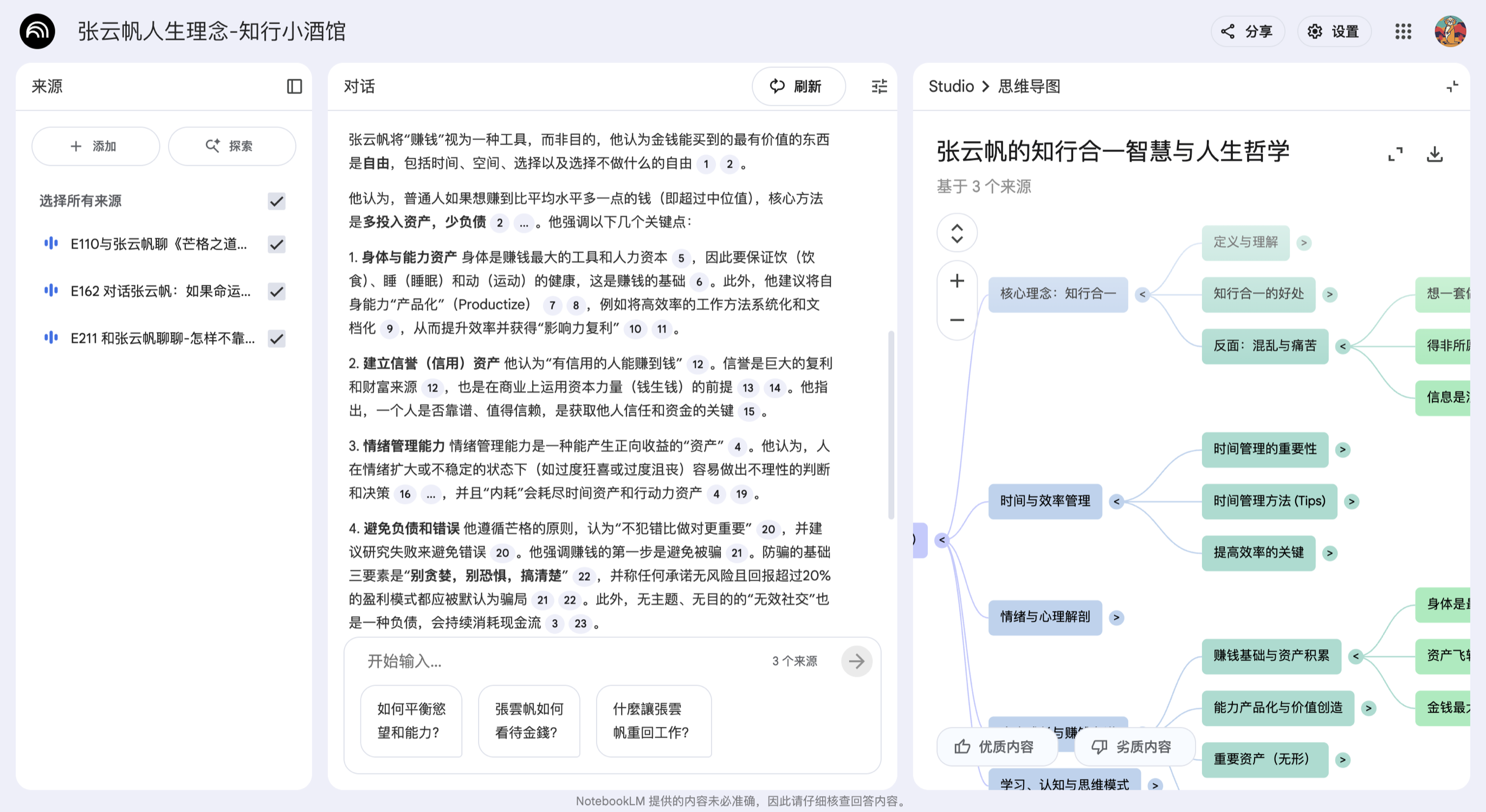The width and height of the screenshot is (1486, 812).
Task: Download the mind map
Action: tap(1434, 154)
